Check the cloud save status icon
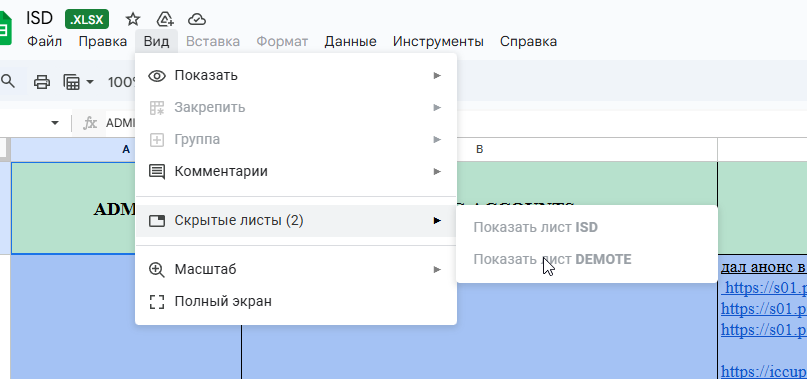807x379 pixels. pyautogui.click(x=197, y=20)
